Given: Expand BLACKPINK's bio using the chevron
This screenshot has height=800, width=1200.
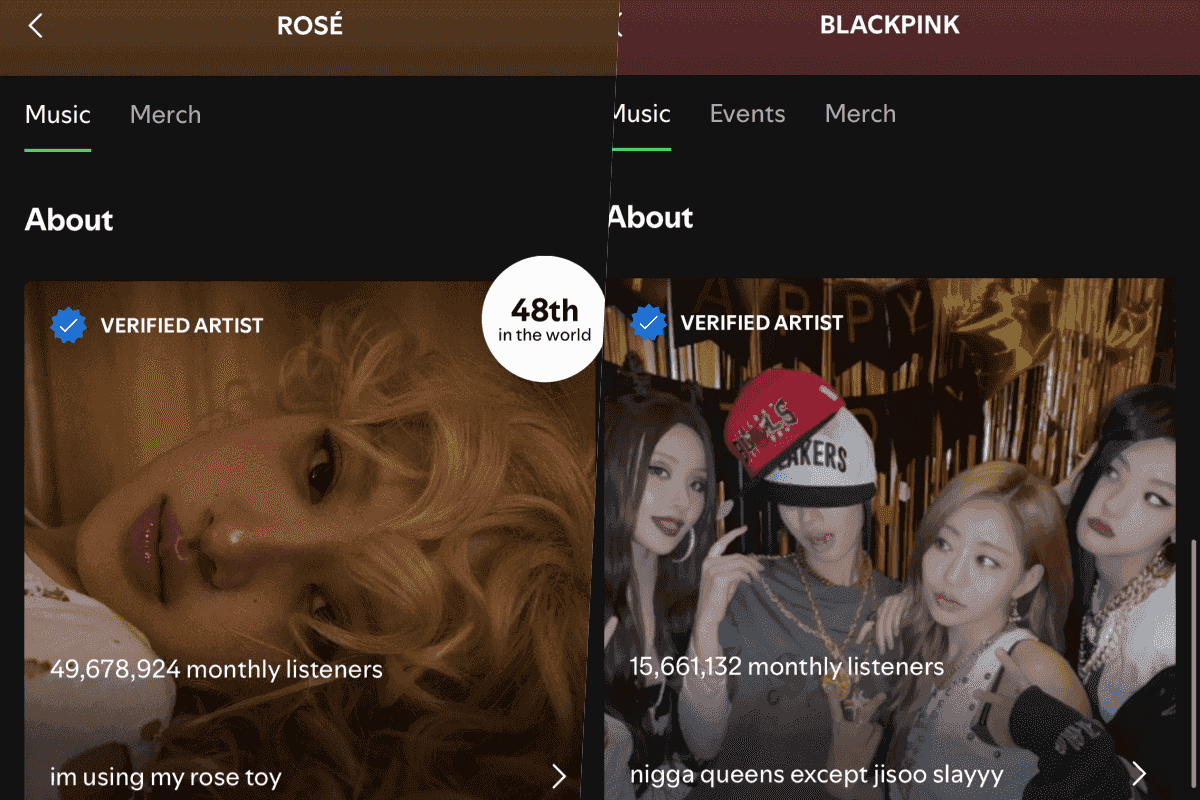Looking at the screenshot, I should click(x=1139, y=773).
